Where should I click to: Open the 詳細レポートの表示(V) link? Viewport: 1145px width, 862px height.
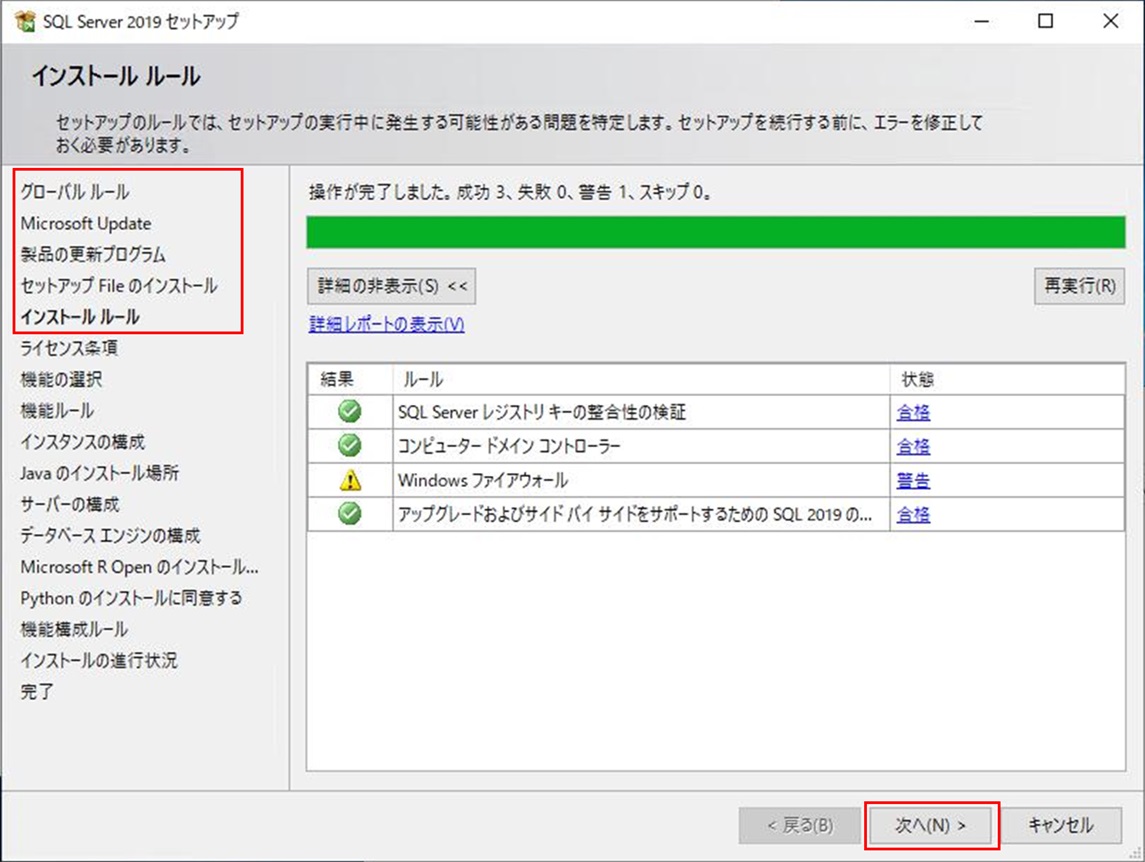386,324
